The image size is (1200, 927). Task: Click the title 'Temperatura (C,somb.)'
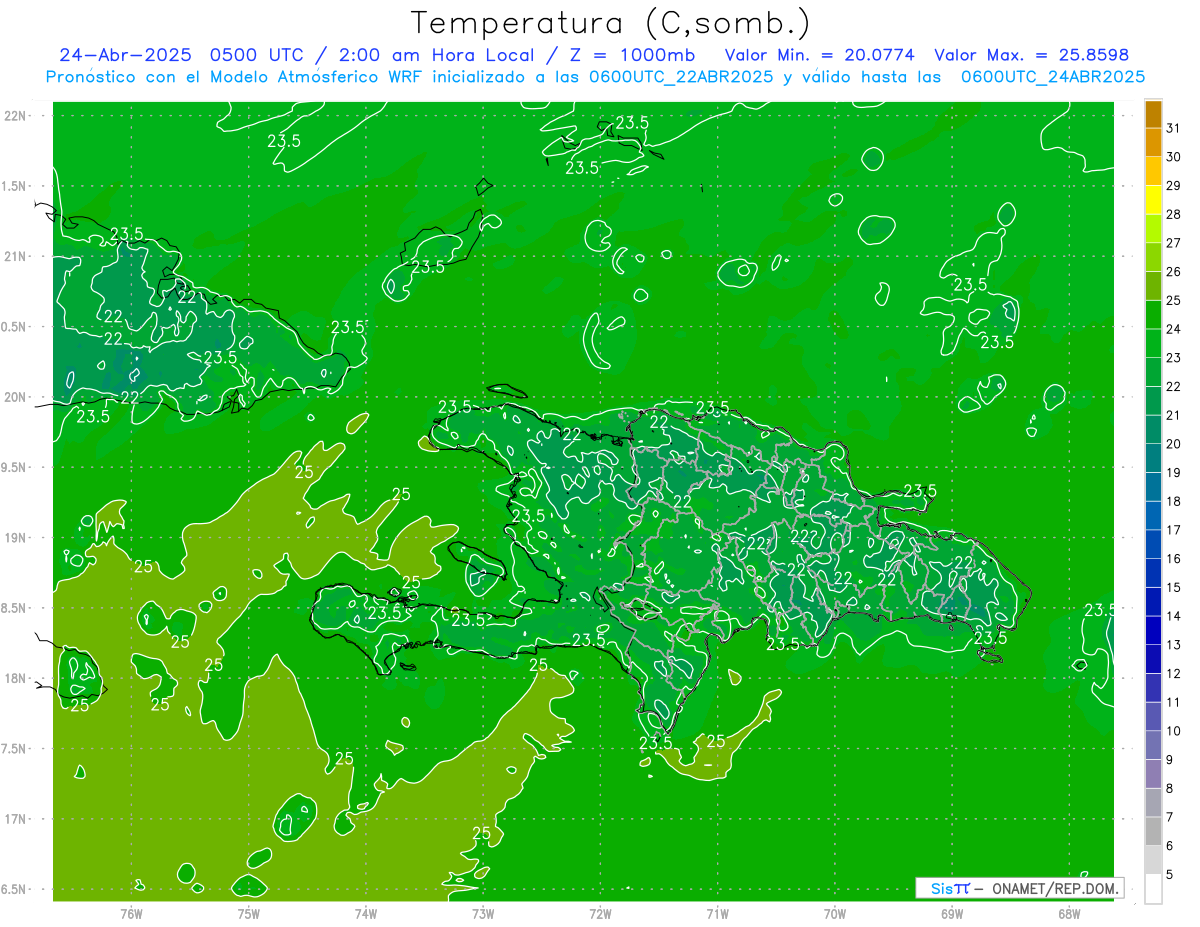pyautogui.click(x=611, y=23)
